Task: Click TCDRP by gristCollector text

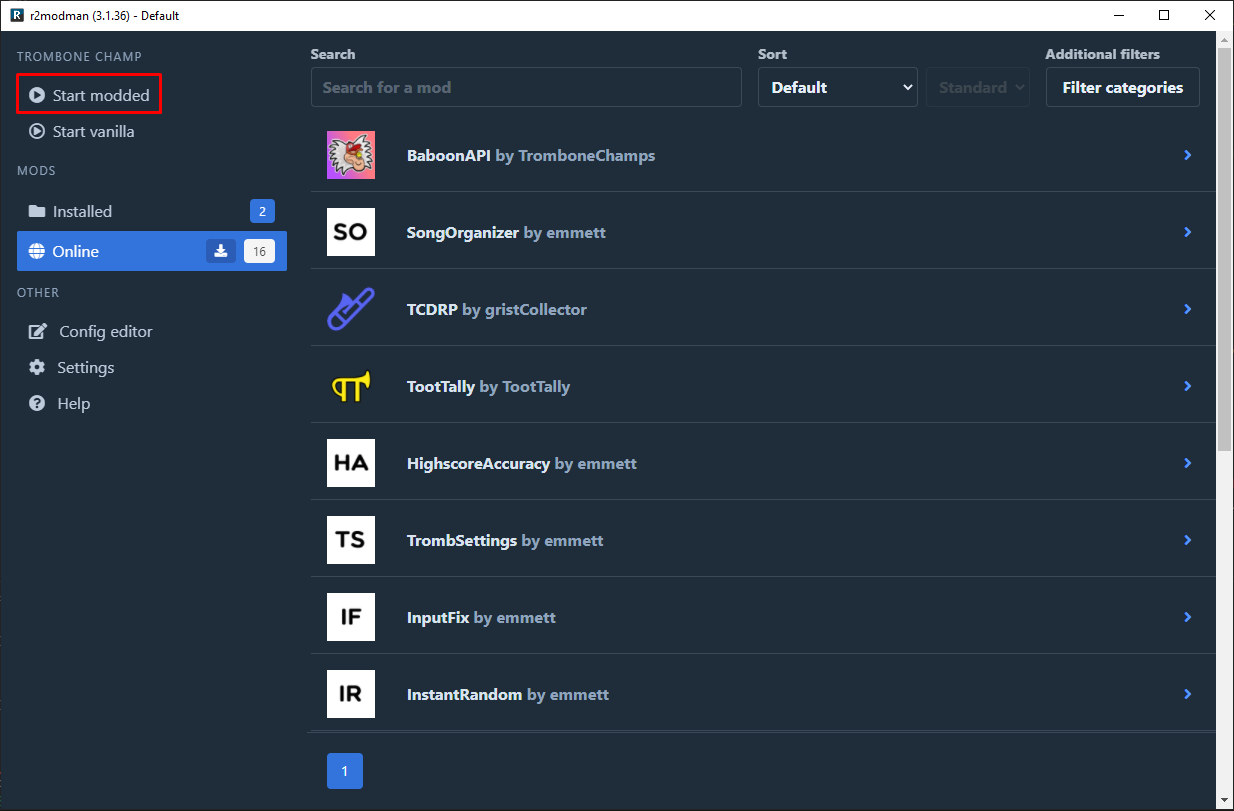Action: tap(497, 309)
